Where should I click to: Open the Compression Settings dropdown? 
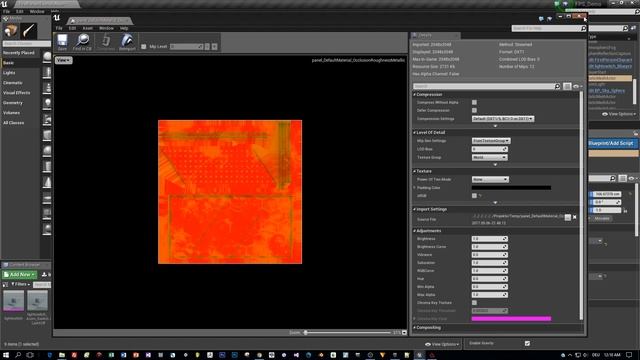503,119
